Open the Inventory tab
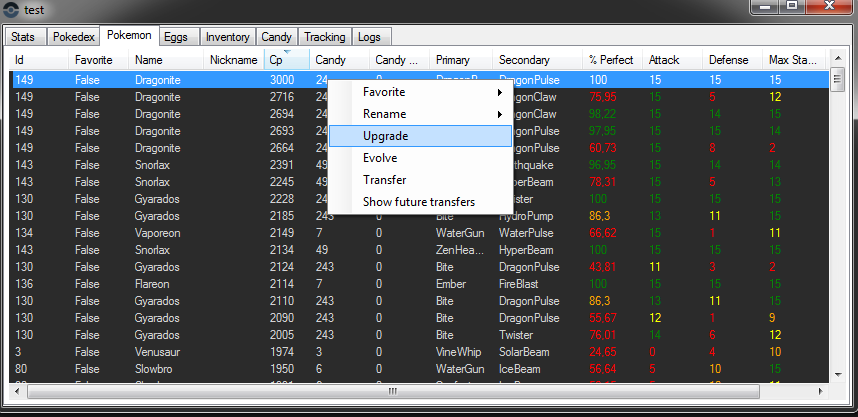858x417 pixels. click(x=228, y=37)
